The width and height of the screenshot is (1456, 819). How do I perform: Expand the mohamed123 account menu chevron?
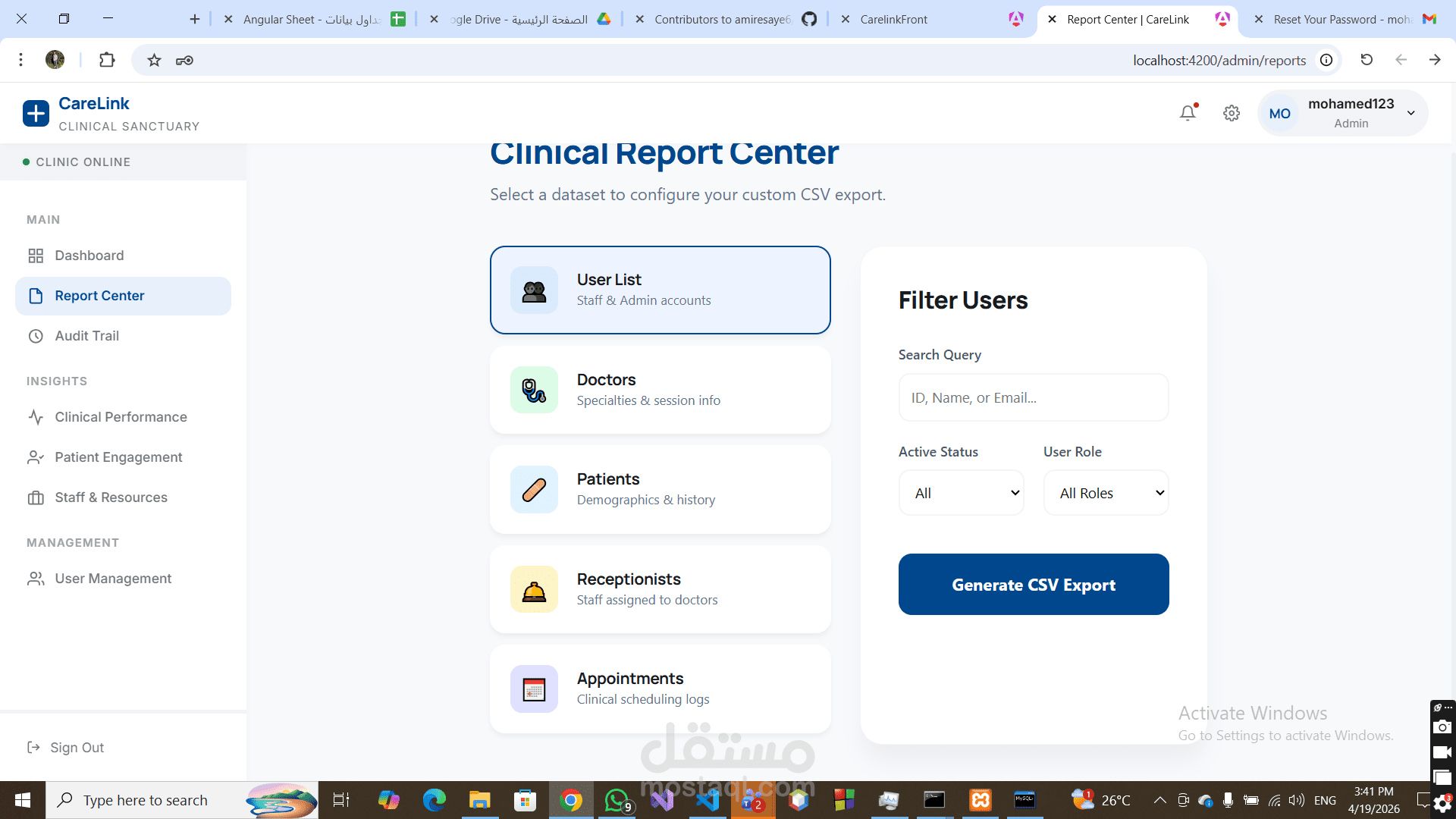tap(1410, 113)
